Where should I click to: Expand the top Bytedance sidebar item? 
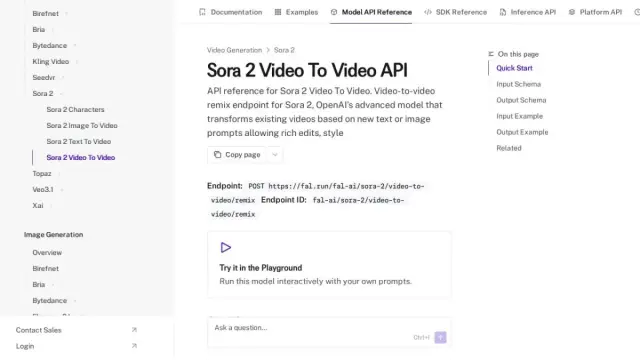pyautogui.click(x=49, y=45)
